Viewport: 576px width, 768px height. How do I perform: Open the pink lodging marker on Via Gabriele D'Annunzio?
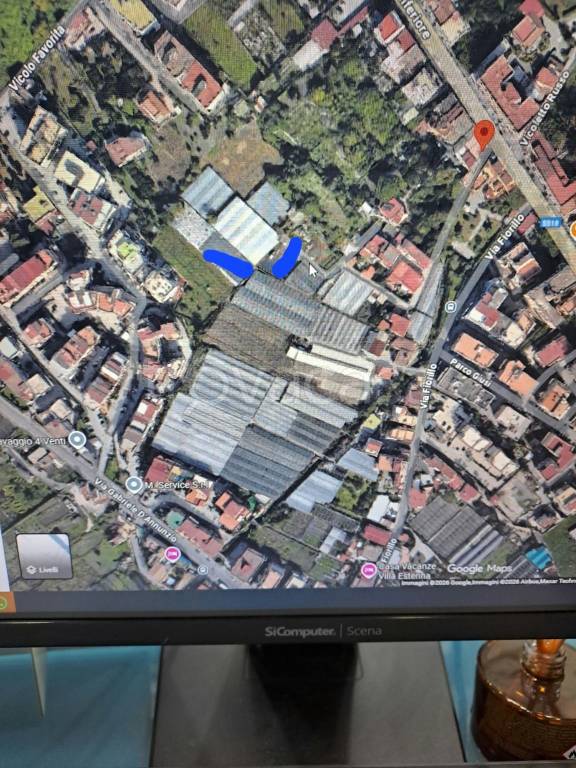click(172, 554)
